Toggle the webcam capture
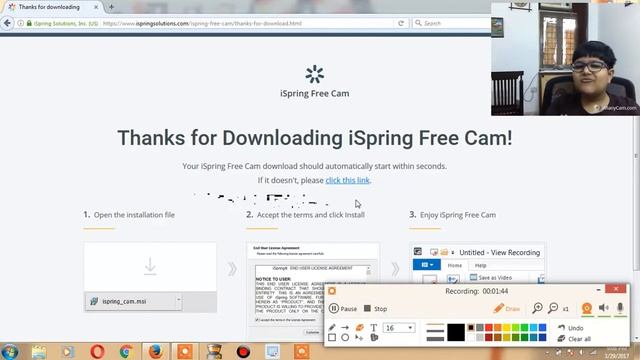This screenshot has width=640, height=360. tap(587, 308)
